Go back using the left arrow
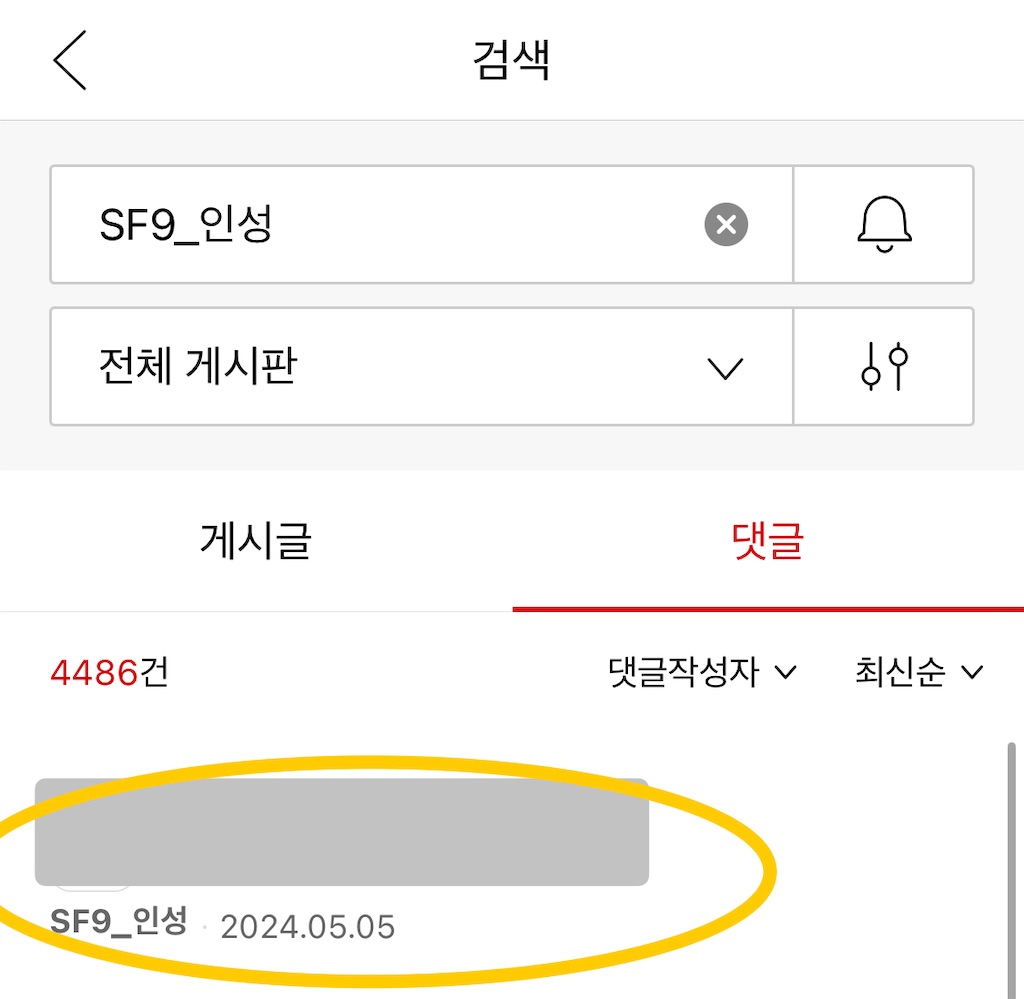 70,60
